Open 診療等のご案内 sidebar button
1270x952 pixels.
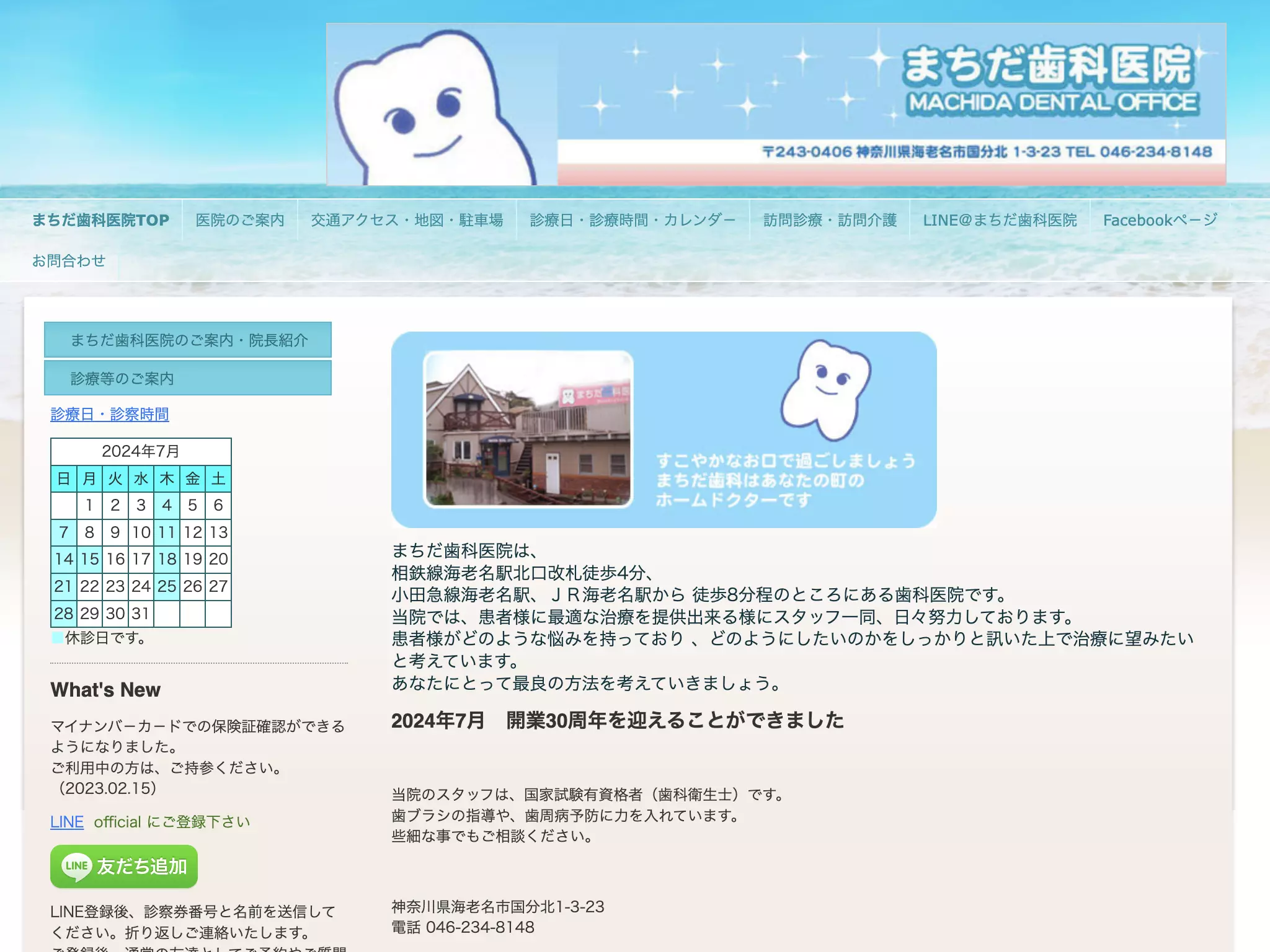pyautogui.click(x=188, y=378)
